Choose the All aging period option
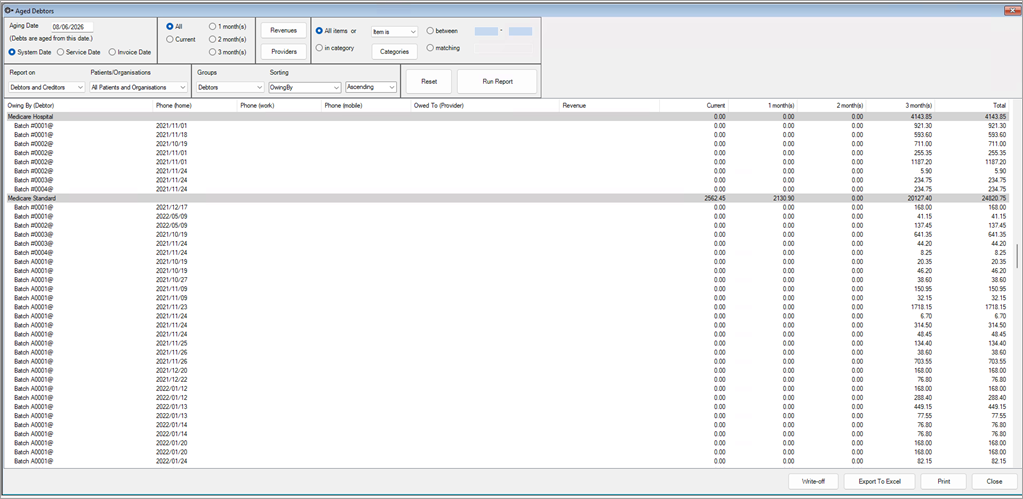 click(170, 27)
